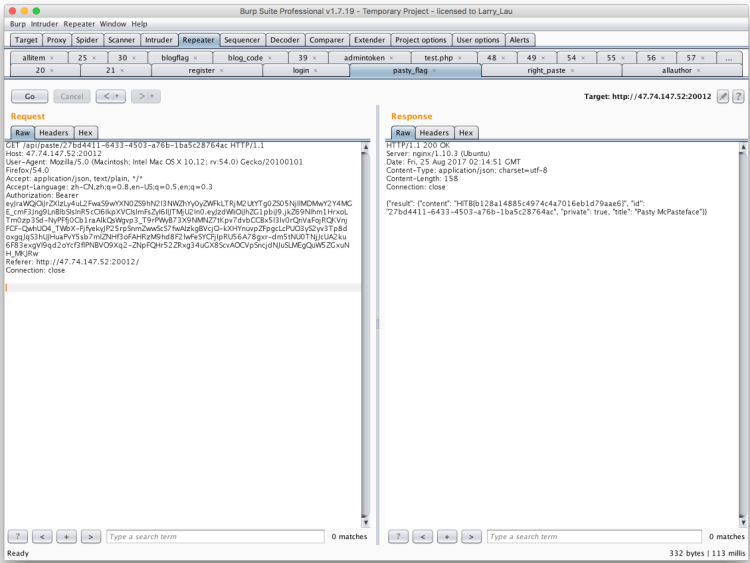
Task: Switch response view to Hex tab
Action: pos(465,132)
